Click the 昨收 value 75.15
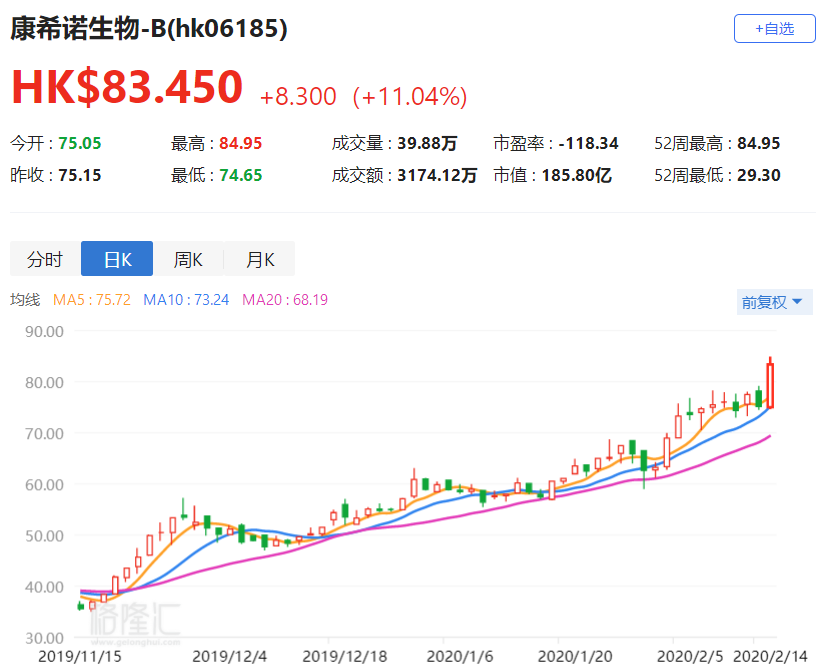Viewport: 825px width, 671px height. pos(79,175)
